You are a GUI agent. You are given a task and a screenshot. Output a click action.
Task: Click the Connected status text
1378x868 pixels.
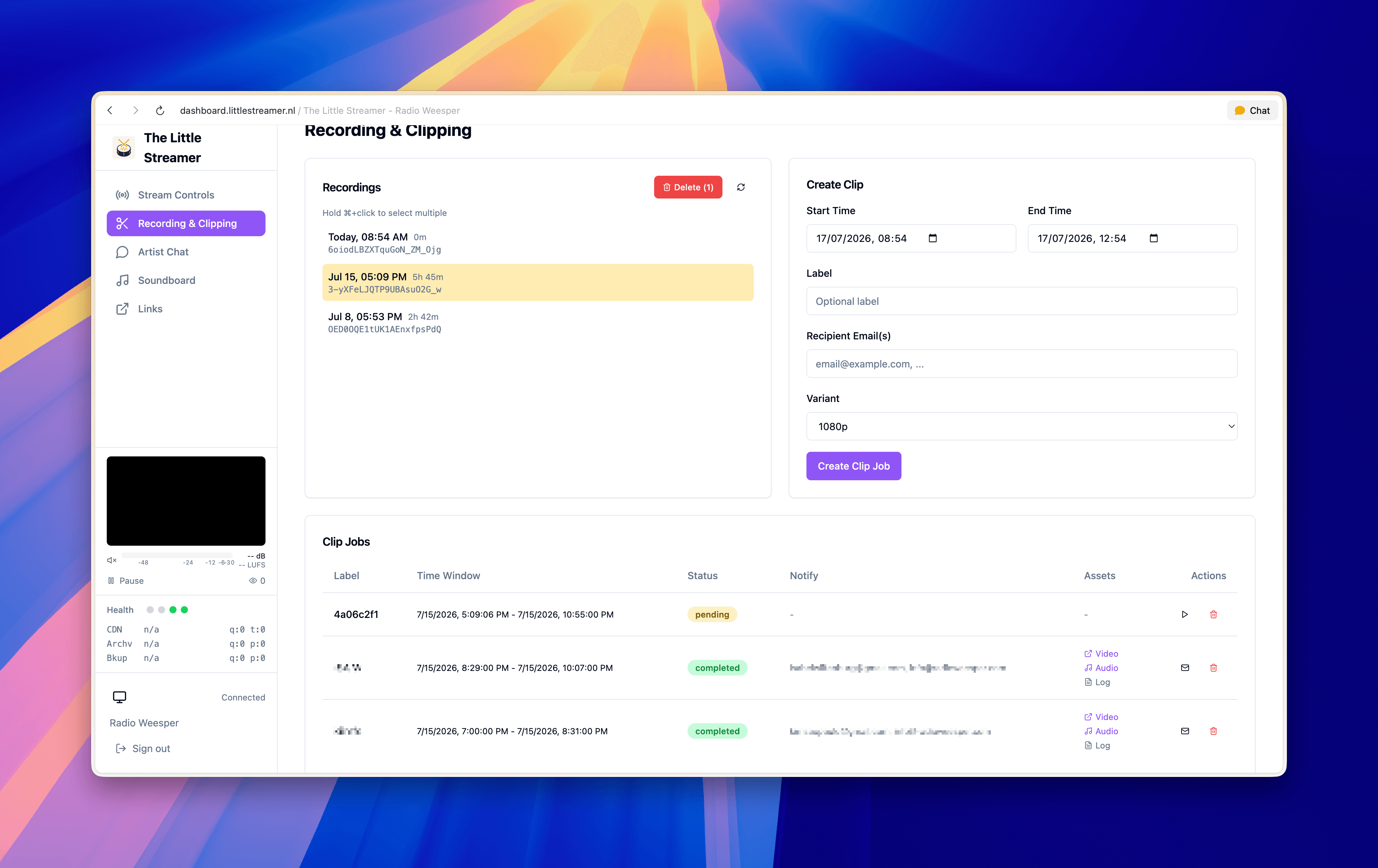243,698
